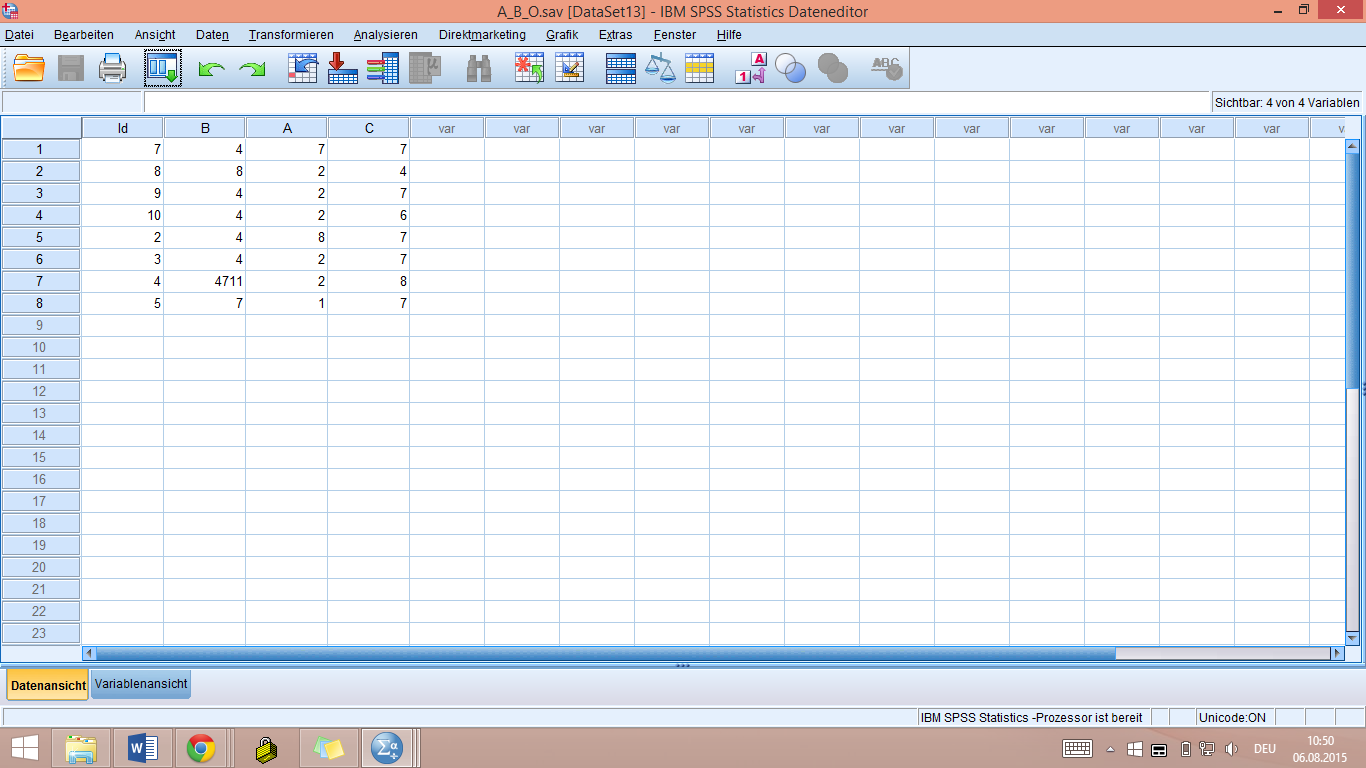Click the Go to Variable toolbar icon
This screenshot has height=768, width=1366.
coord(343,68)
